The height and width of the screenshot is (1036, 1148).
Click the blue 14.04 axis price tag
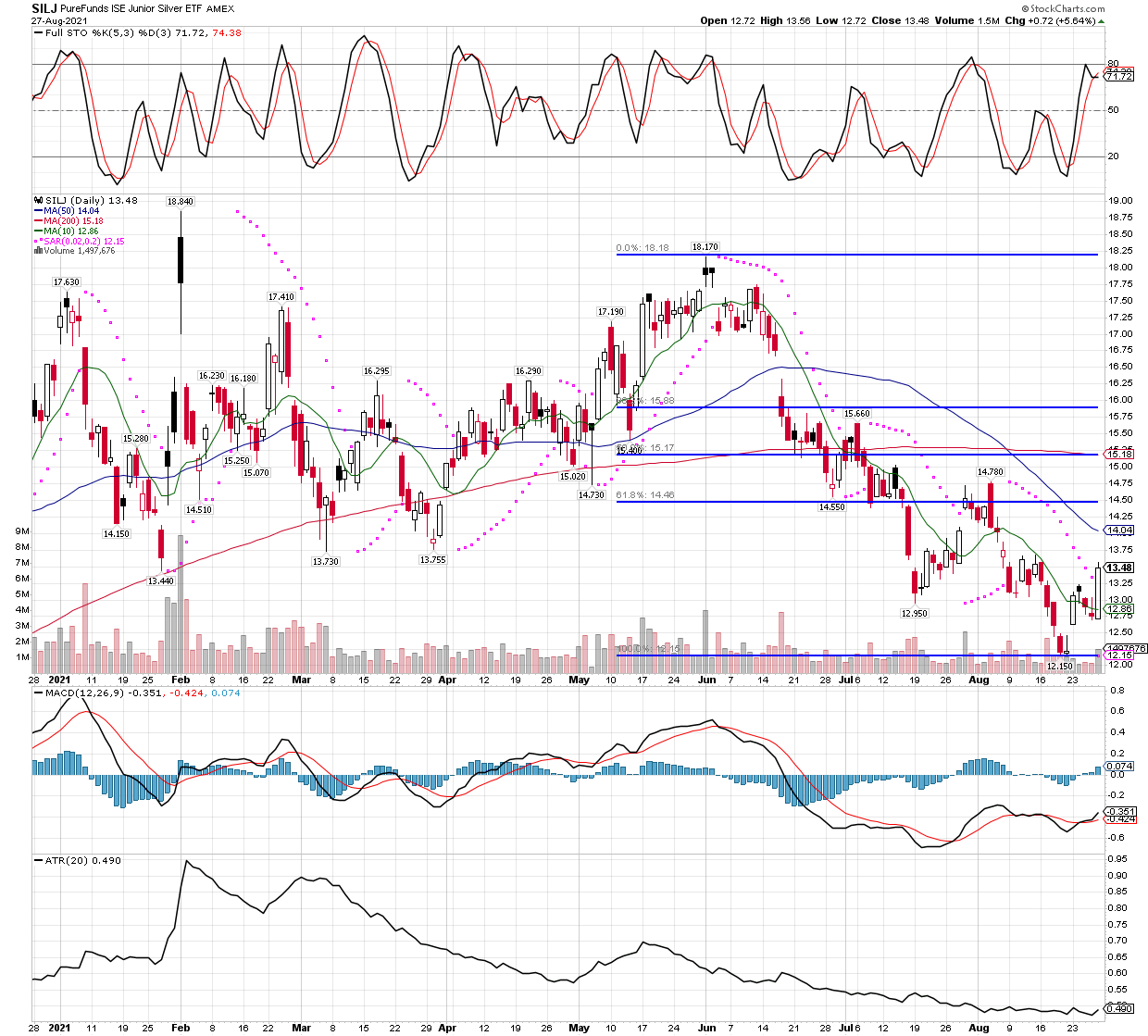[x=1120, y=530]
